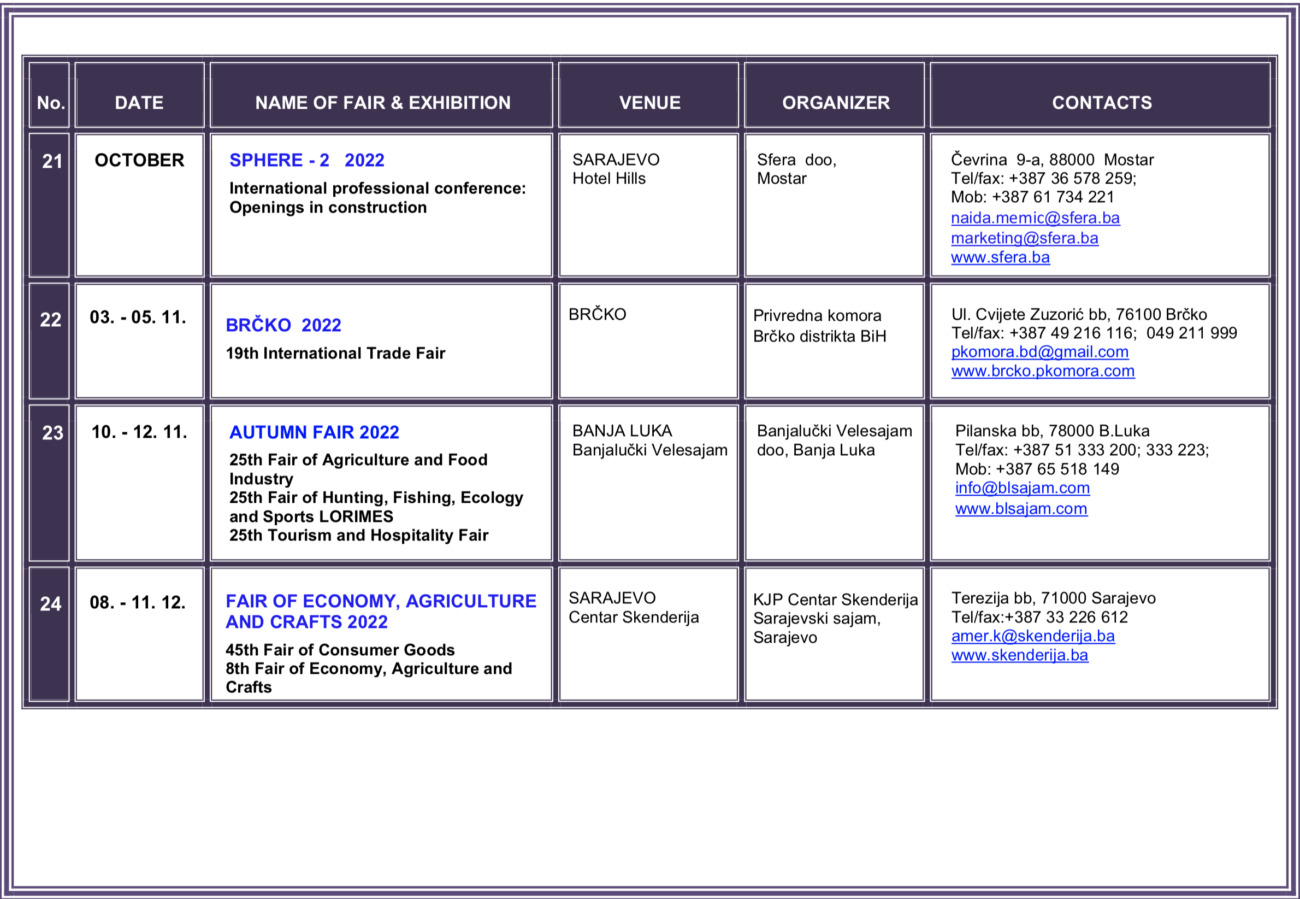Click the SPHERE - 2 2022 title

point(307,160)
